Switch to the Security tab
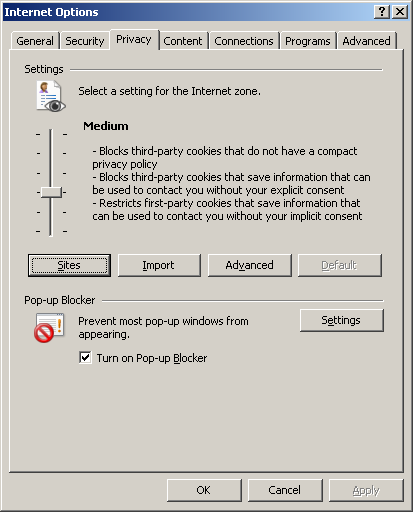 [85, 41]
